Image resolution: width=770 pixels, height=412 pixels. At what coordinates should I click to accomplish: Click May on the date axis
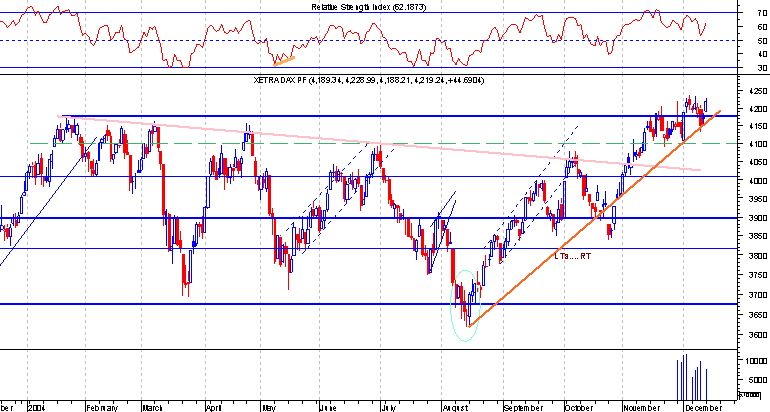tap(269, 408)
